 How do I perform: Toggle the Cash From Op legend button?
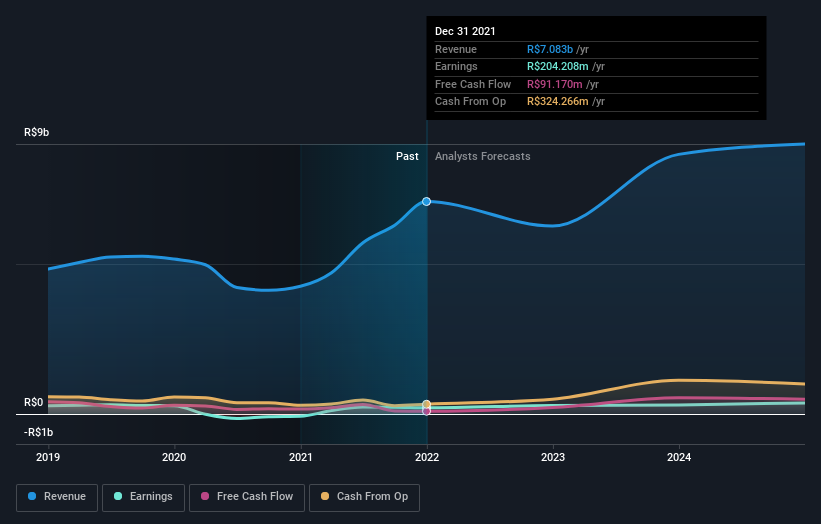(x=364, y=497)
